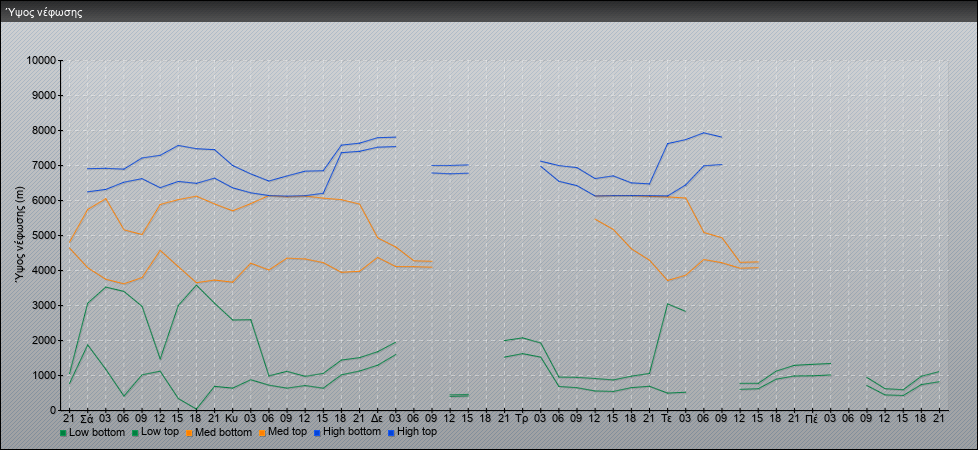Click the blue swatch beside High top
This screenshot has height=450, width=978.
point(391,432)
